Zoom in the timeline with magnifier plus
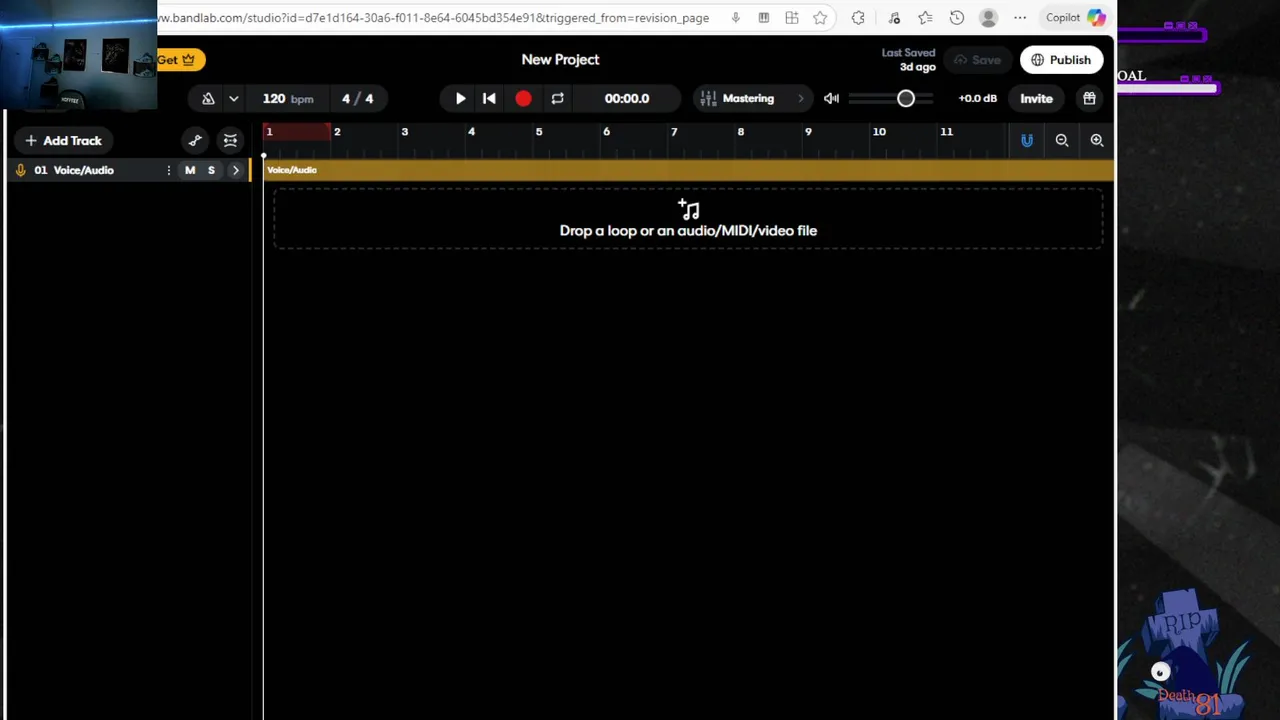Viewport: 1280px width, 720px height. click(1097, 141)
